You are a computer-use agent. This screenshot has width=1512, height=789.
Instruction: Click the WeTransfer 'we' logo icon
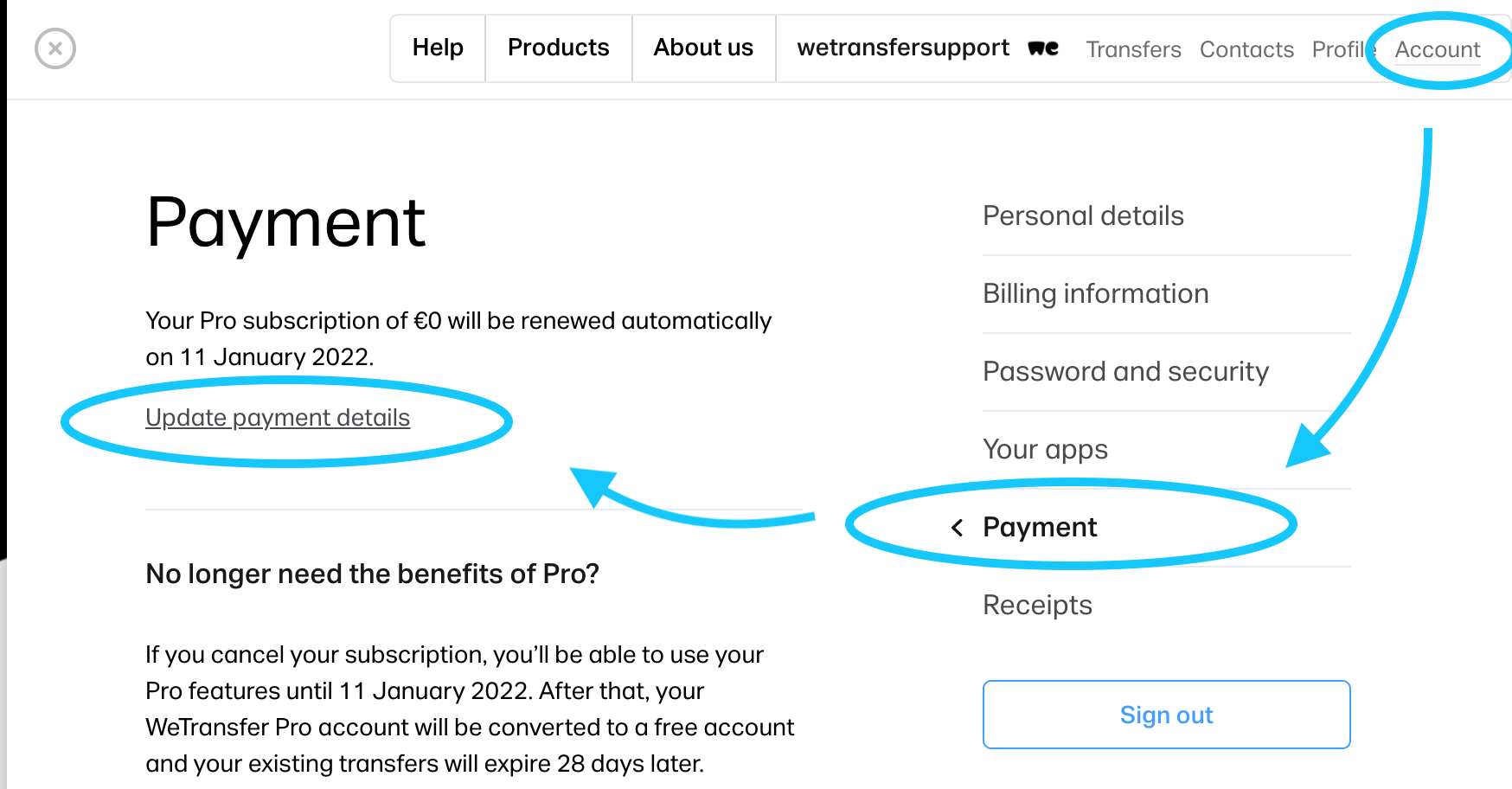[1043, 48]
